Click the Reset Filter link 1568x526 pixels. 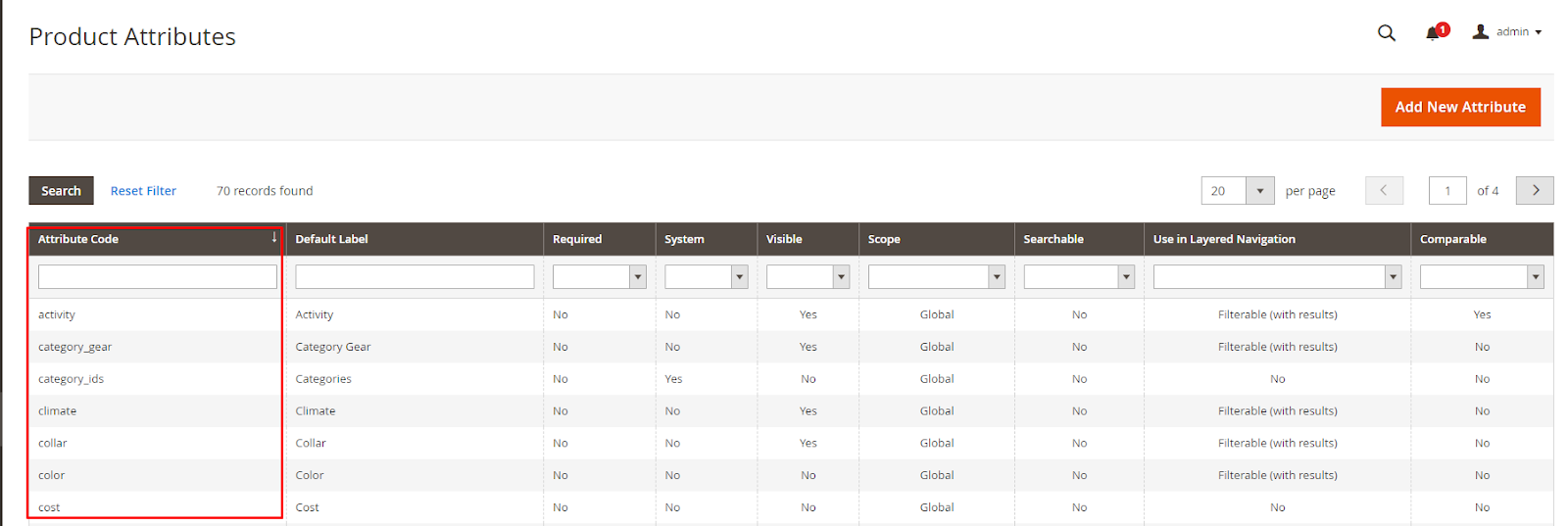[x=143, y=191]
